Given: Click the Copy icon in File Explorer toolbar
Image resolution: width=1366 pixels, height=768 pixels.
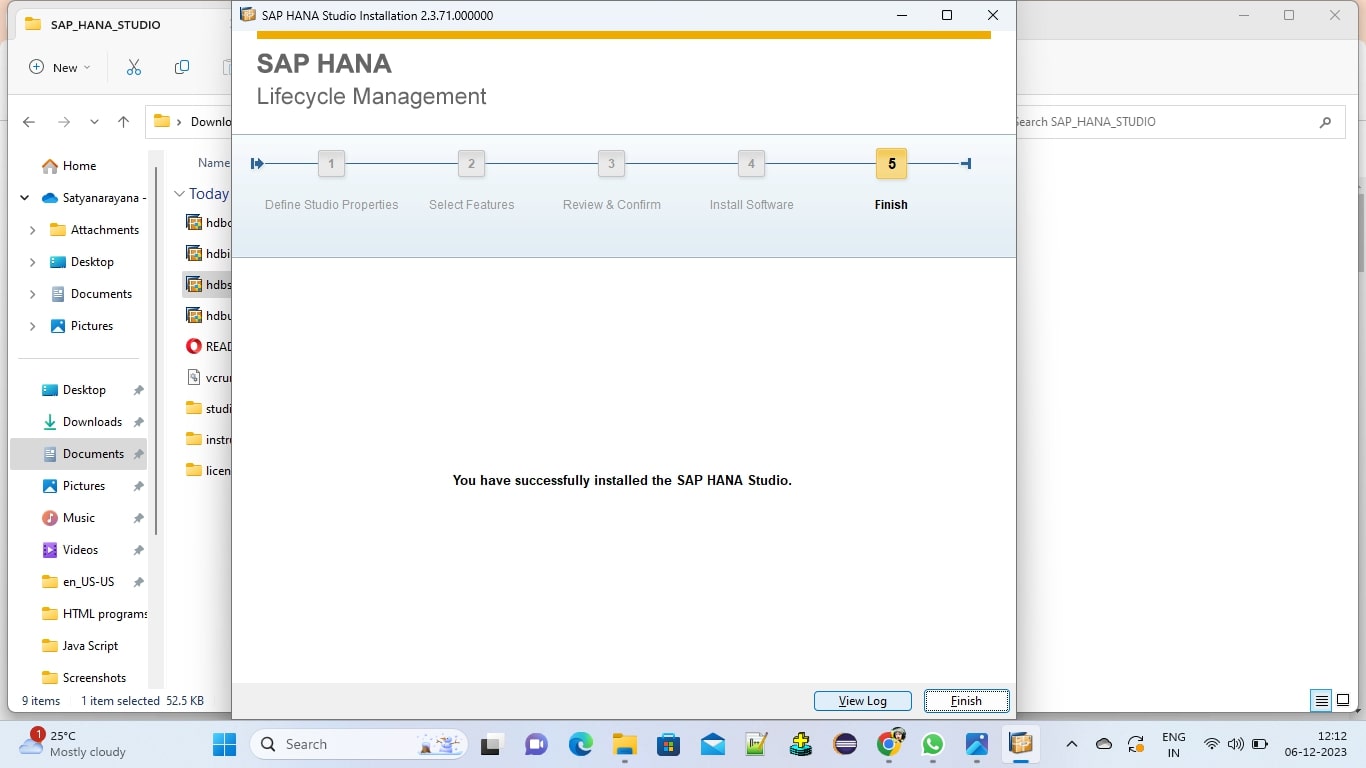Looking at the screenshot, I should click(x=181, y=67).
